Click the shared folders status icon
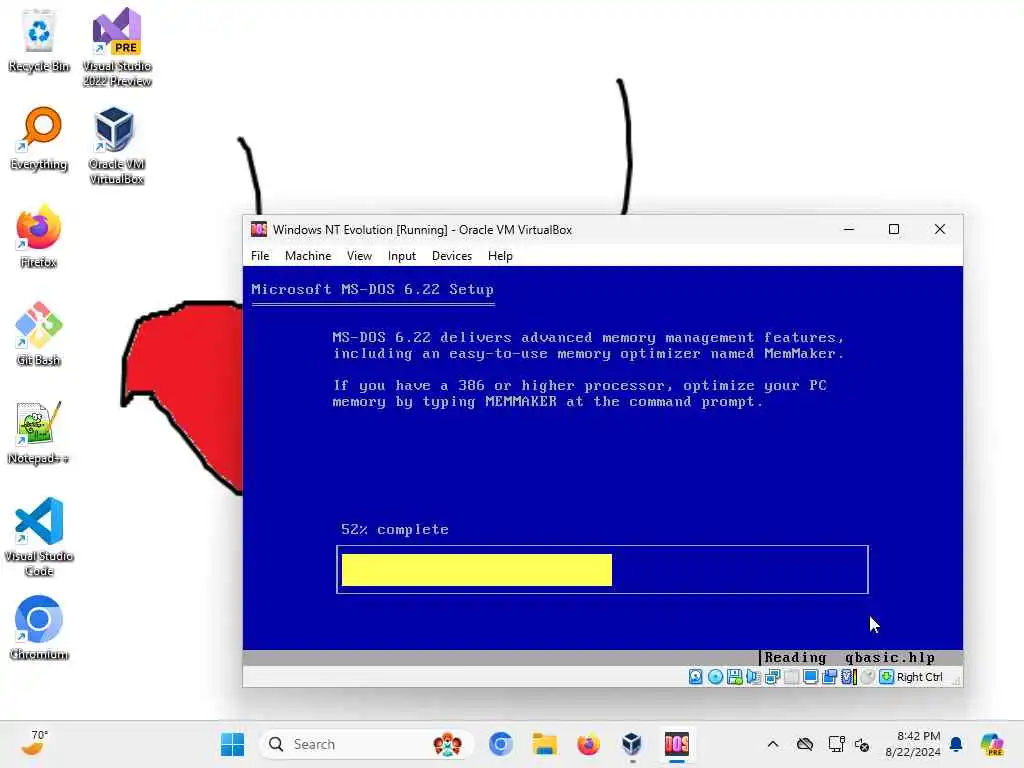 (829, 677)
